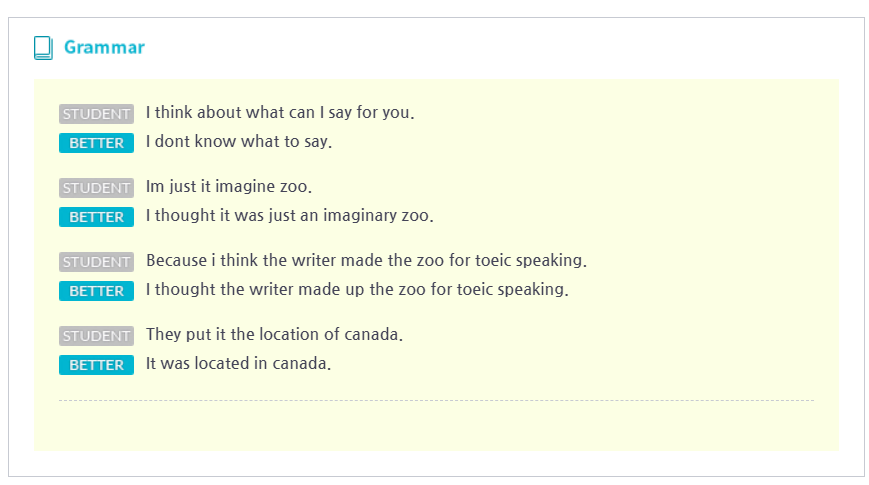Image resolution: width=869 pixels, height=485 pixels.
Task: Click STUDENT tag beside 'Im just it imagine zoo'
Action: pyautogui.click(x=96, y=188)
